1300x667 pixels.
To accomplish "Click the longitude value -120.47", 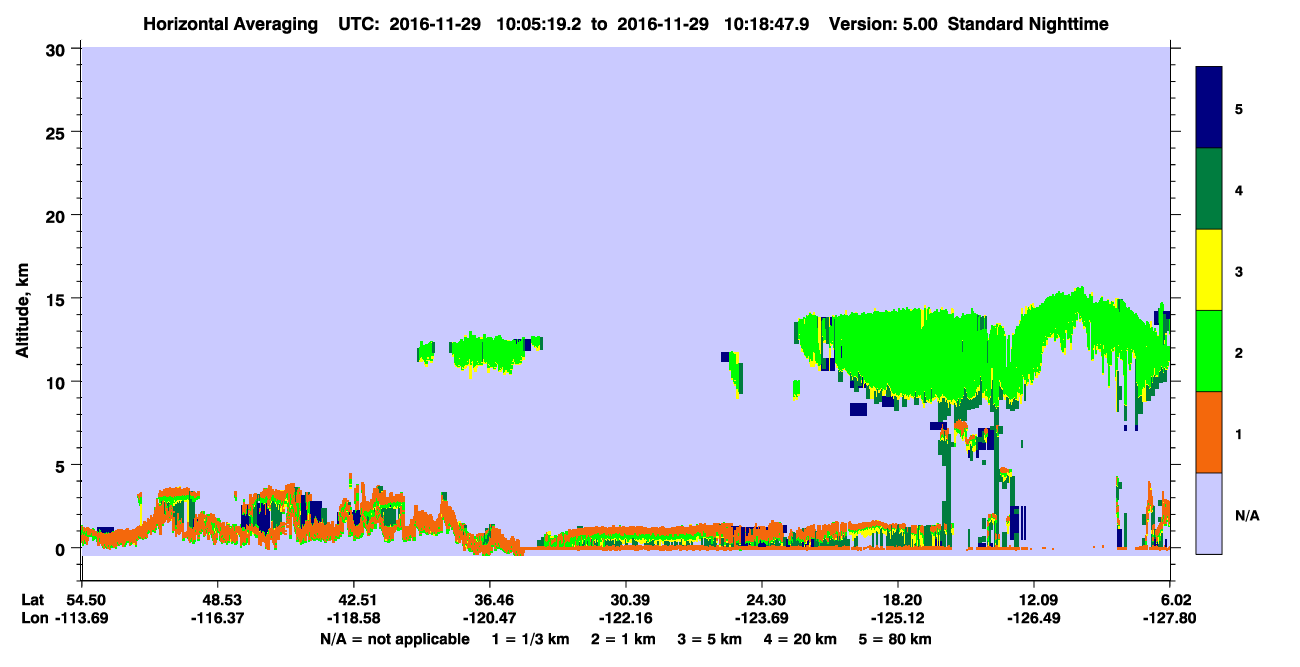I will pos(490,618).
